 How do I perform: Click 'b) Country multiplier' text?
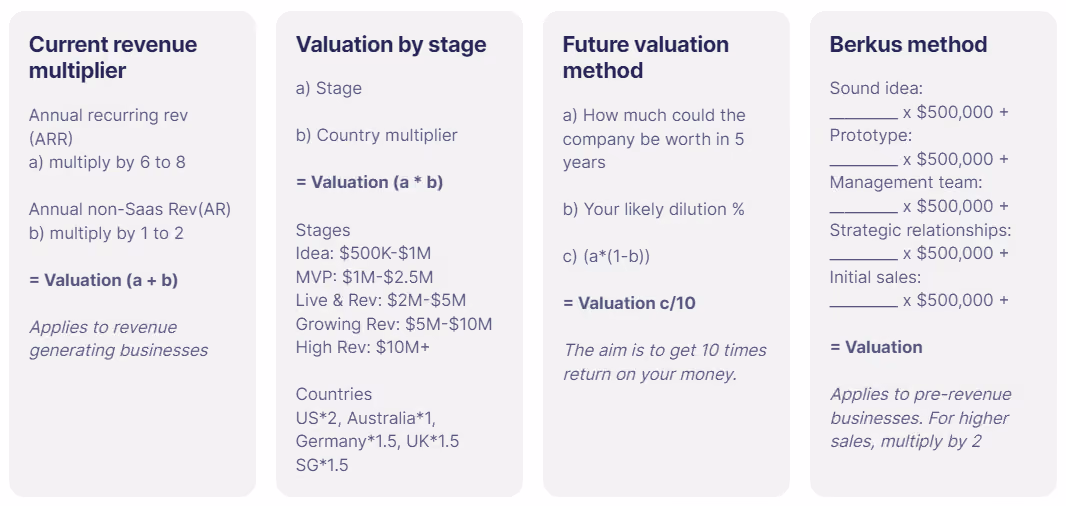377,135
